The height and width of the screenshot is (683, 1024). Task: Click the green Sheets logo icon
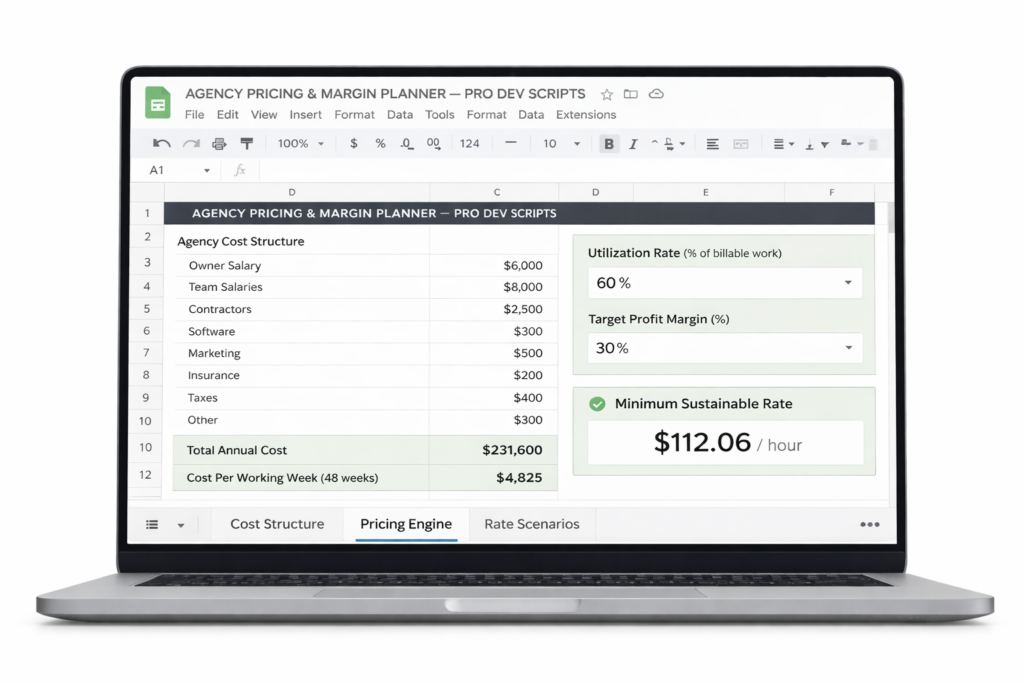click(x=158, y=103)
